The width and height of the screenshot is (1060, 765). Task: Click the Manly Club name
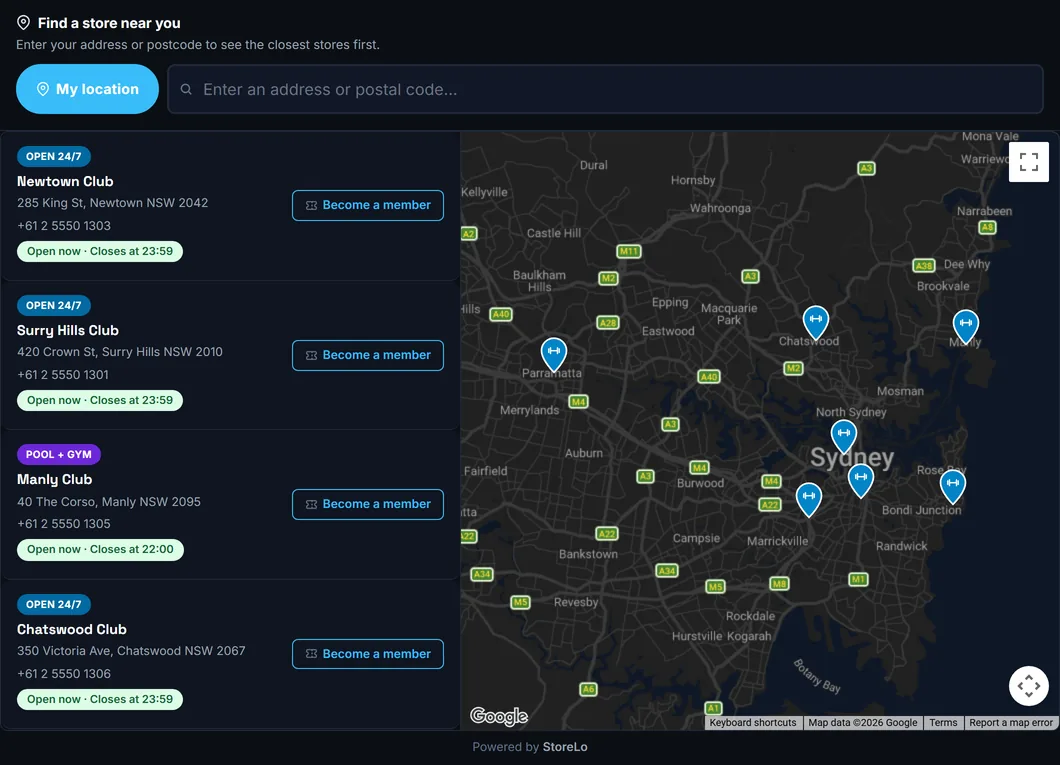[54, 479]
